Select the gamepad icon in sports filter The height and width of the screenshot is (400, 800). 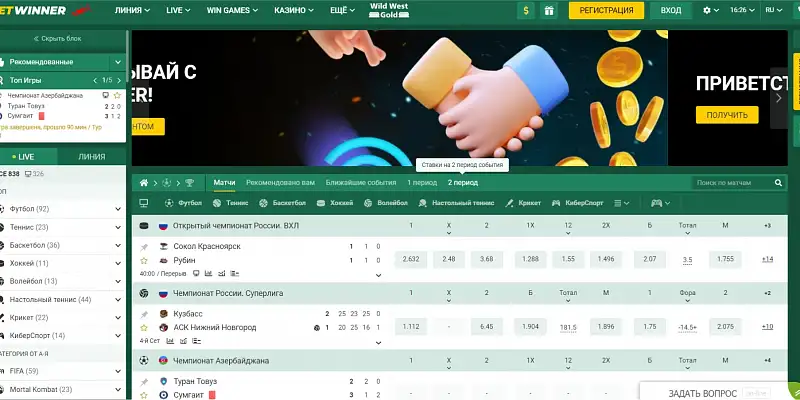656,203
